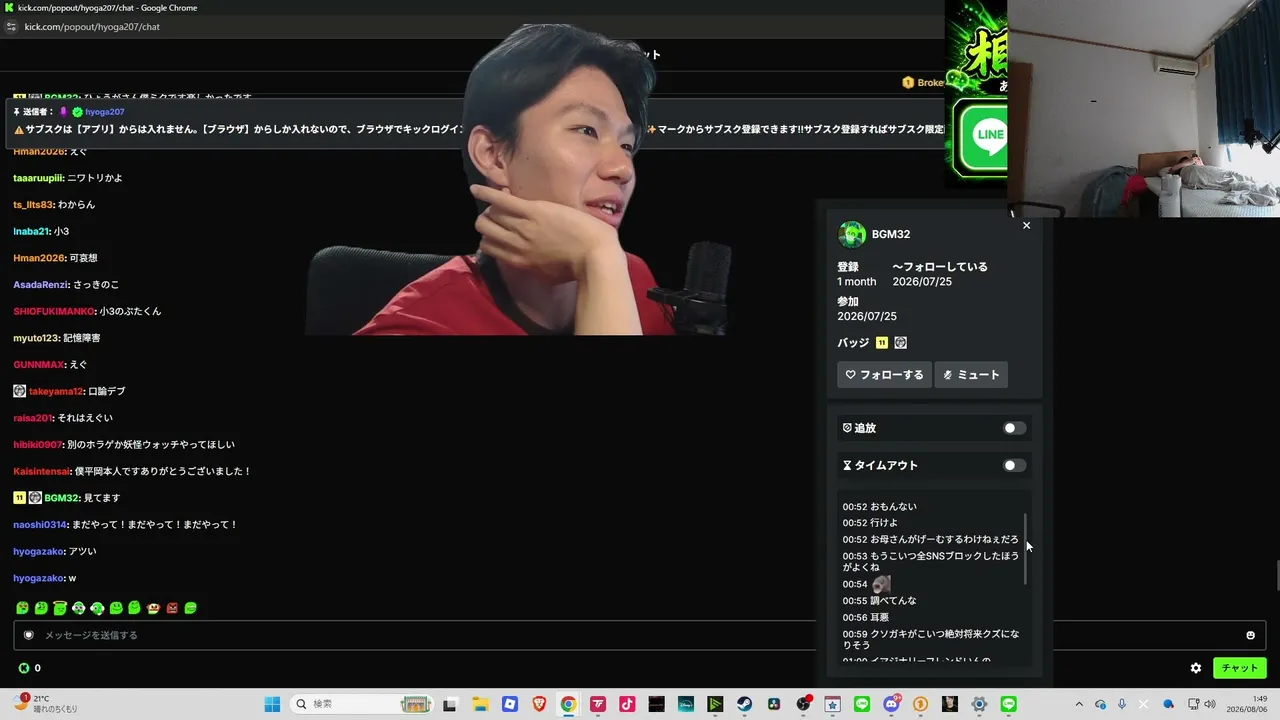
Task: Click the green Kick points icon
Action: click(x=24, y=668)
